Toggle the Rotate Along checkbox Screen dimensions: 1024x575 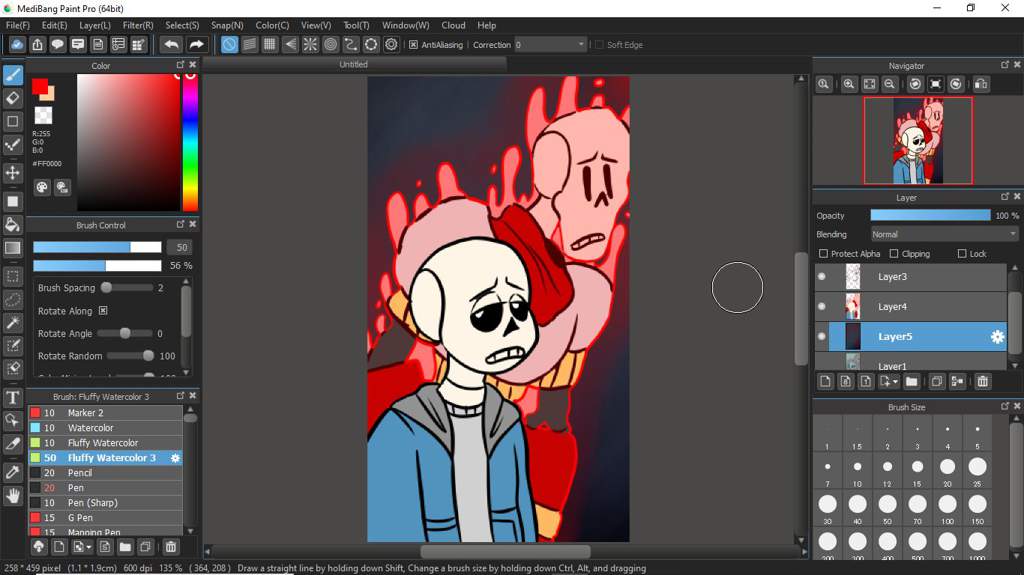coord(103,311)
